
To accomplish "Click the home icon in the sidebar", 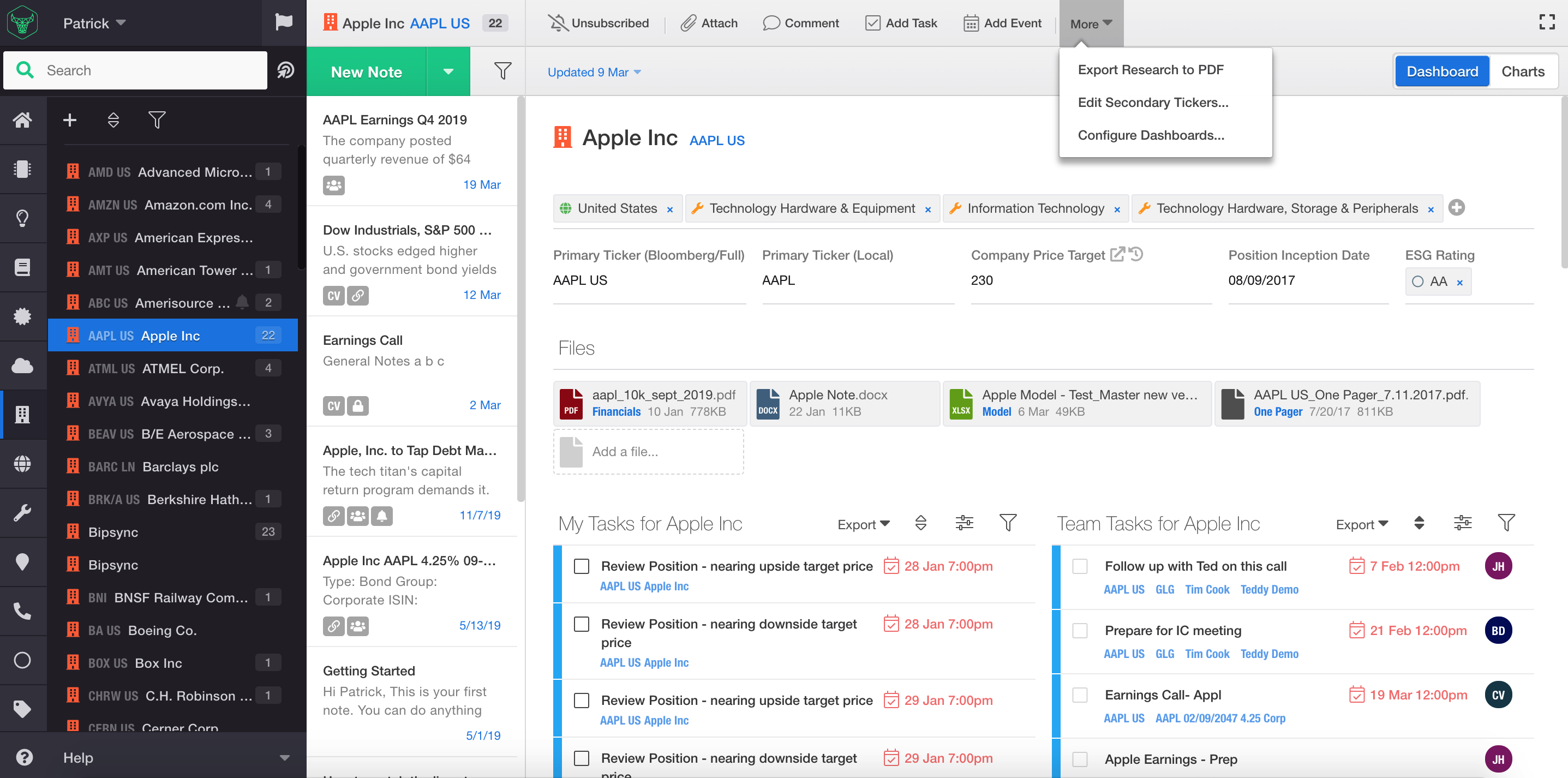I will pyautogui.click(x=22, y=120).
